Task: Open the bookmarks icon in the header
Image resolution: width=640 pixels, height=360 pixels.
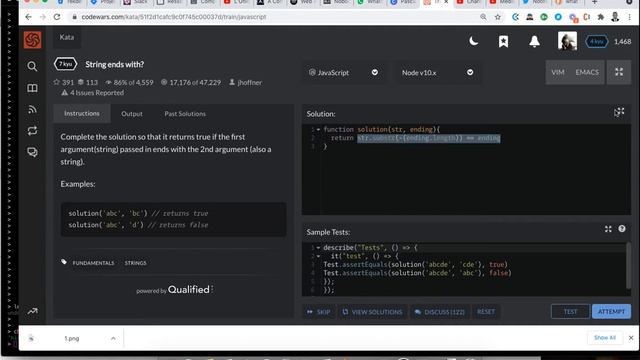Action: [x=503, y=41]
